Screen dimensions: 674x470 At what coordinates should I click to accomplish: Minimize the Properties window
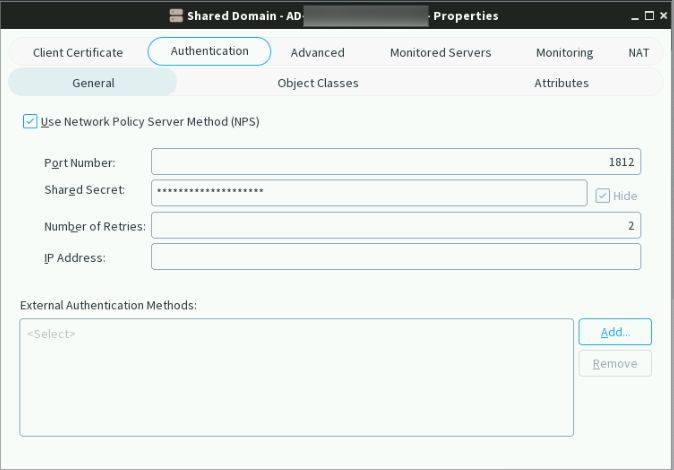(635, 16)
